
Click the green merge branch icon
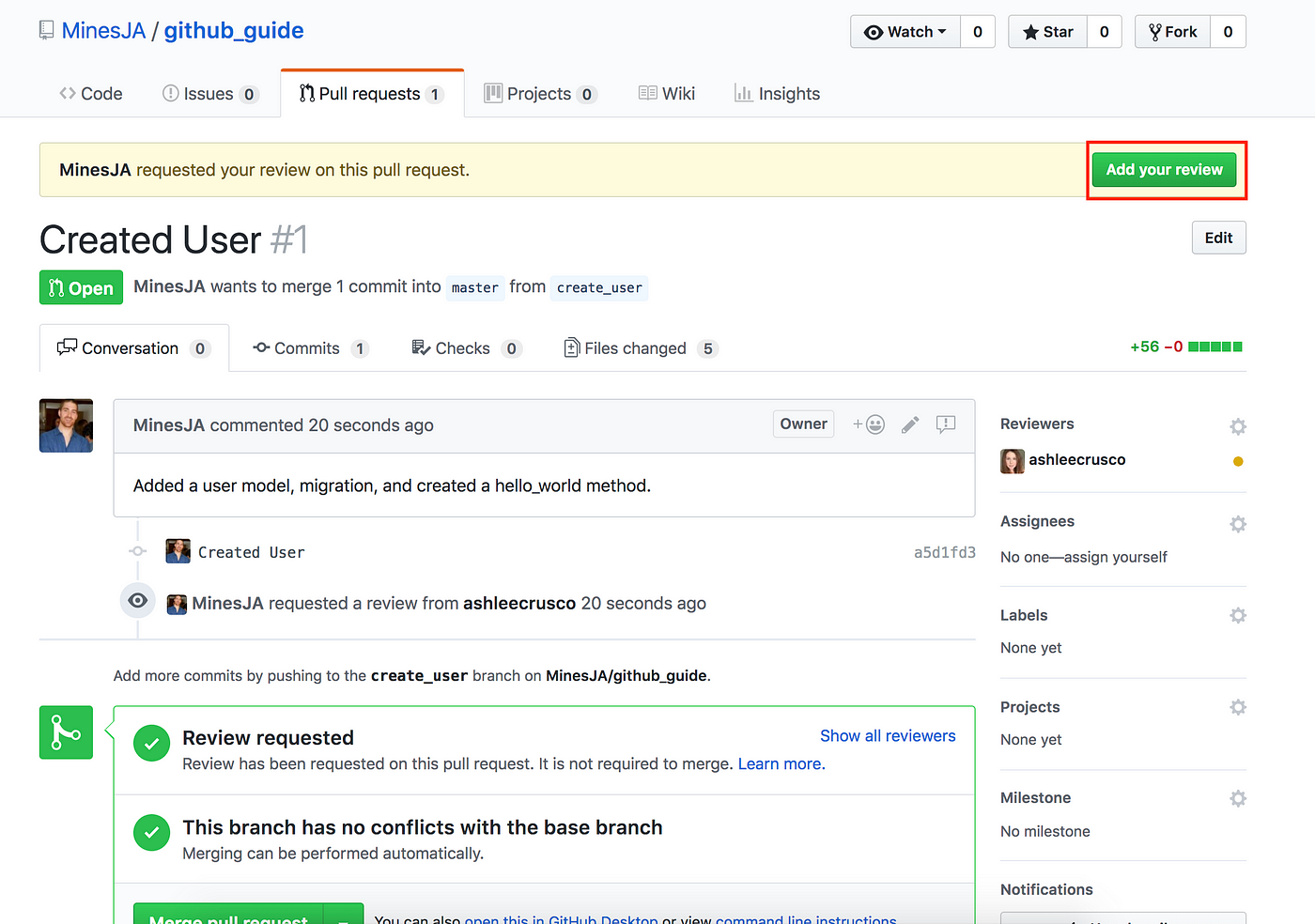(66, 732)
